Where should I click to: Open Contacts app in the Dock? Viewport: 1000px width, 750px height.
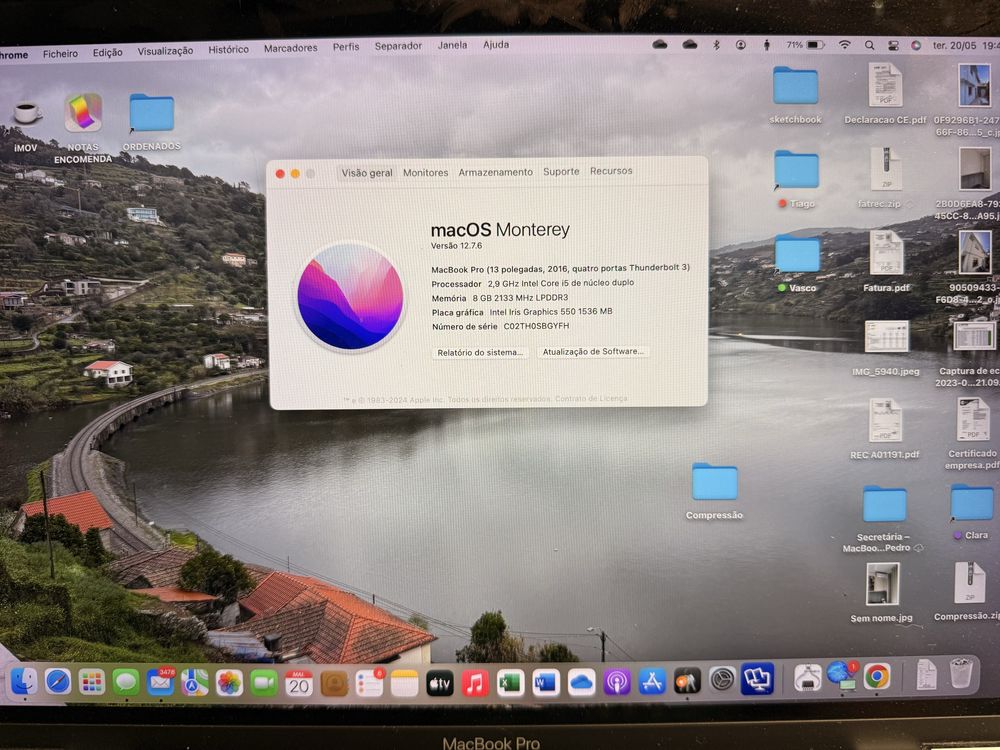tap(334, 684)
